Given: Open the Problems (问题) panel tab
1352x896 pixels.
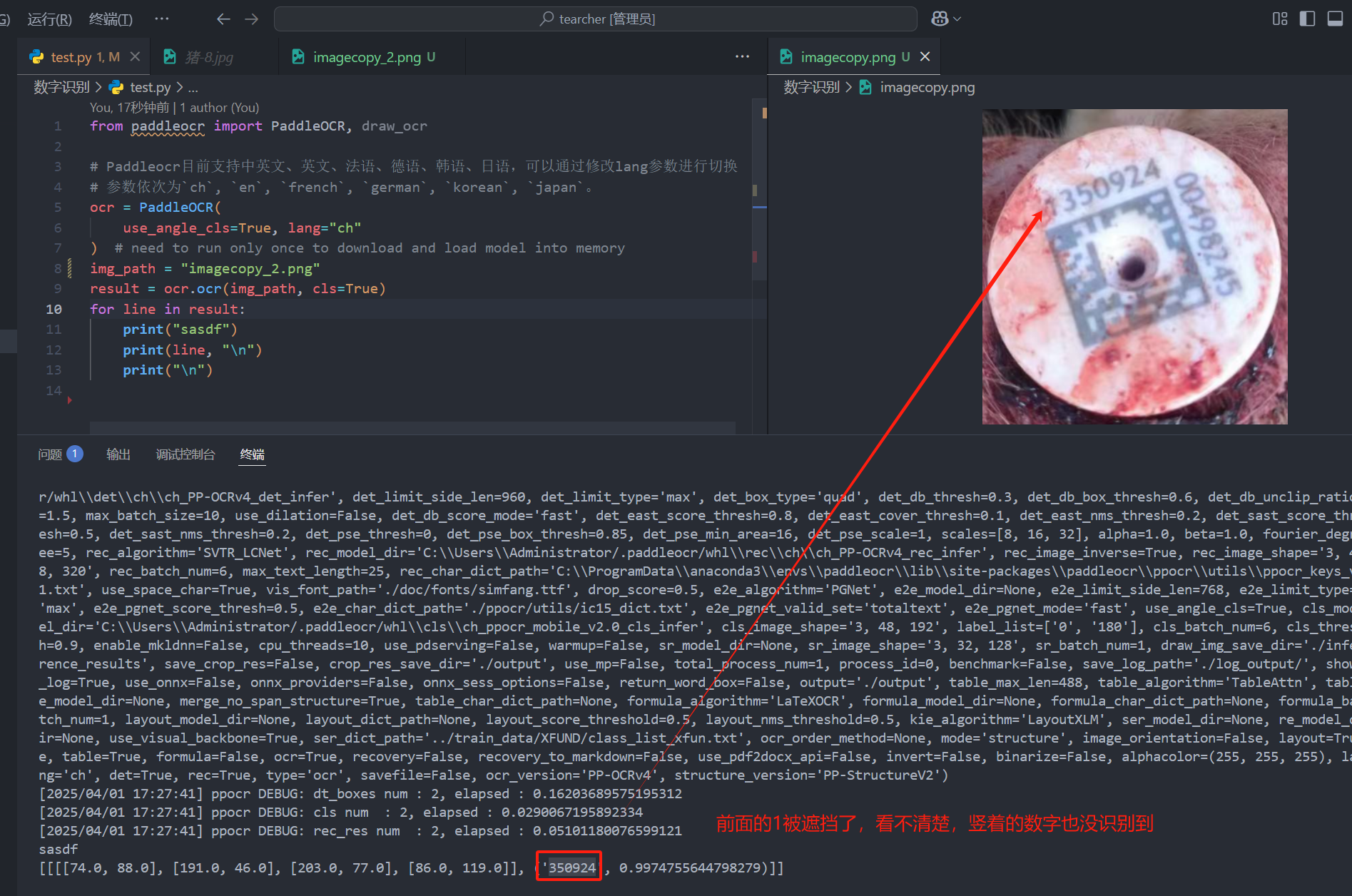Looking at the screenshot, I should (x=50, y=454).
